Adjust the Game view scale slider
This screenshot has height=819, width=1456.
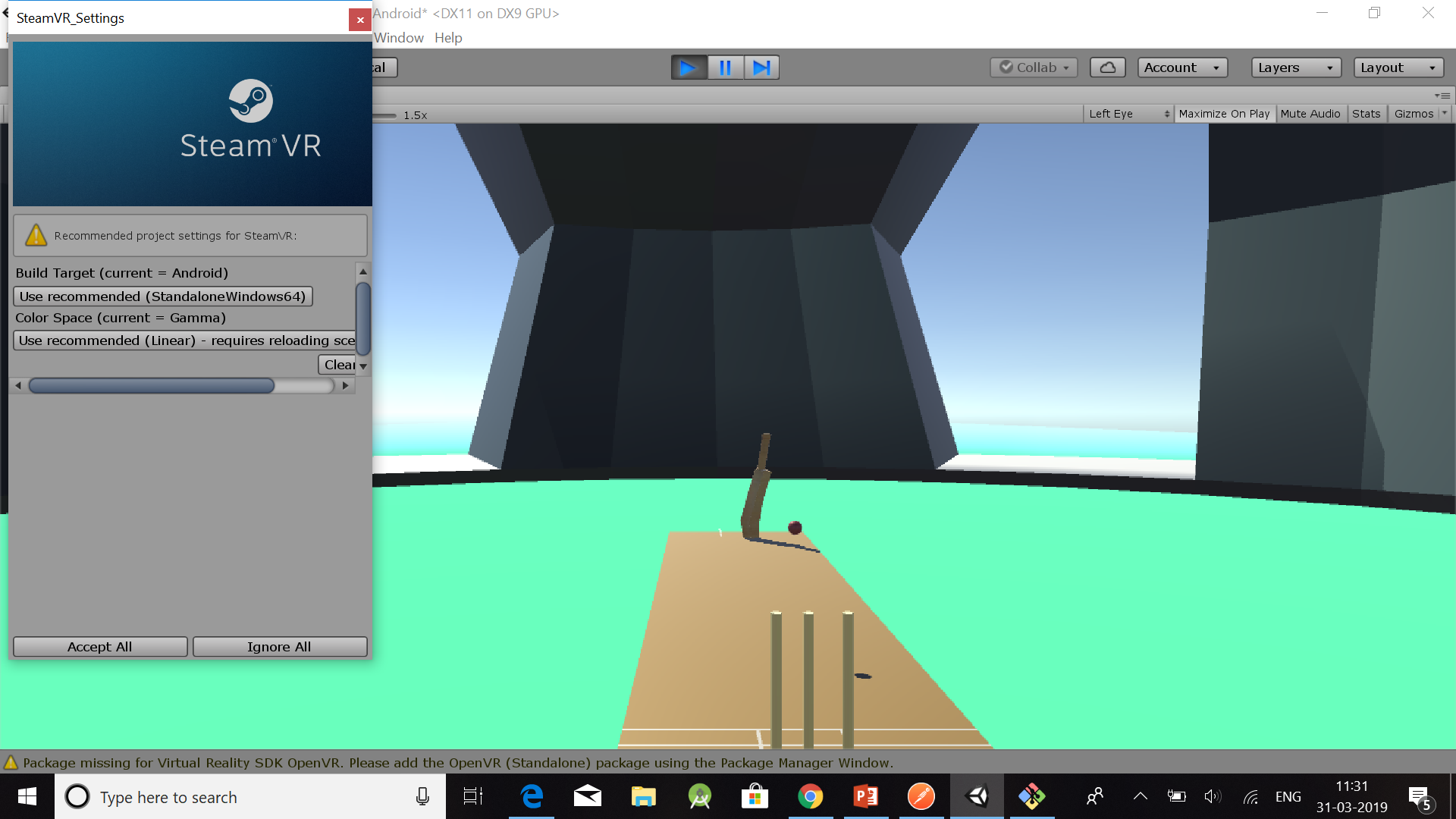[388, 115]
